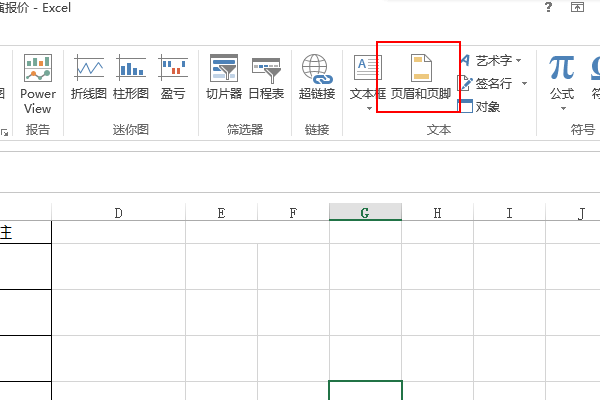Screen dimensions: 600x400
Task: Insert a win/loss sparkline (盈亏)
Action: click(173, 77)
